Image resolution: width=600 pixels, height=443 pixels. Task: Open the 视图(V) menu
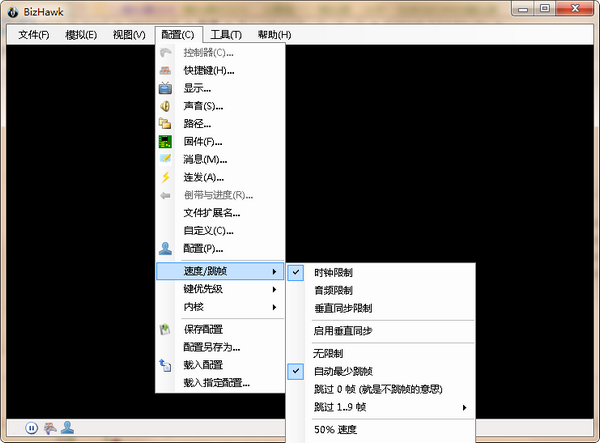(x=129, y=35)
